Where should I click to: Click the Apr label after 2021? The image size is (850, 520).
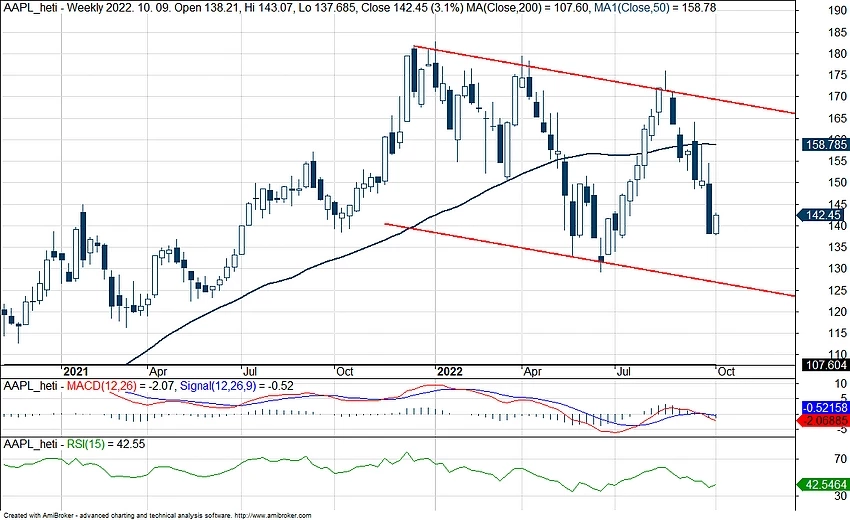(158, 371)
